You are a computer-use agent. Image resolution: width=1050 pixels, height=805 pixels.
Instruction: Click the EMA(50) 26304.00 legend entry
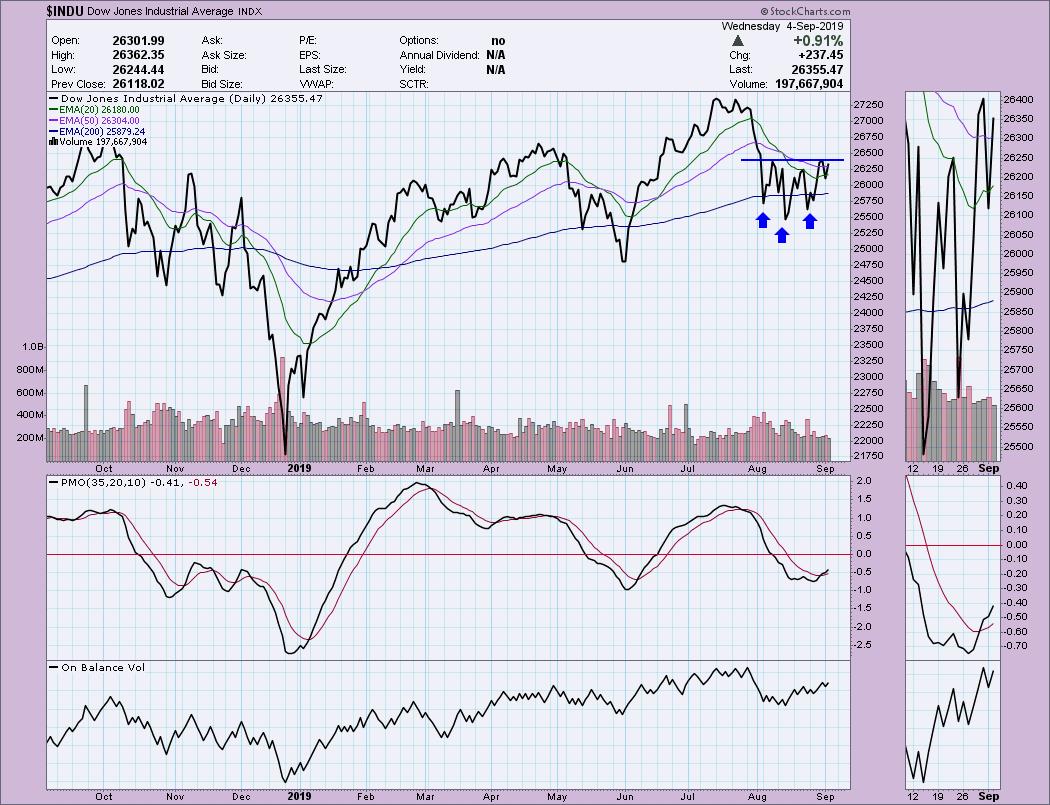pos(94,121)
